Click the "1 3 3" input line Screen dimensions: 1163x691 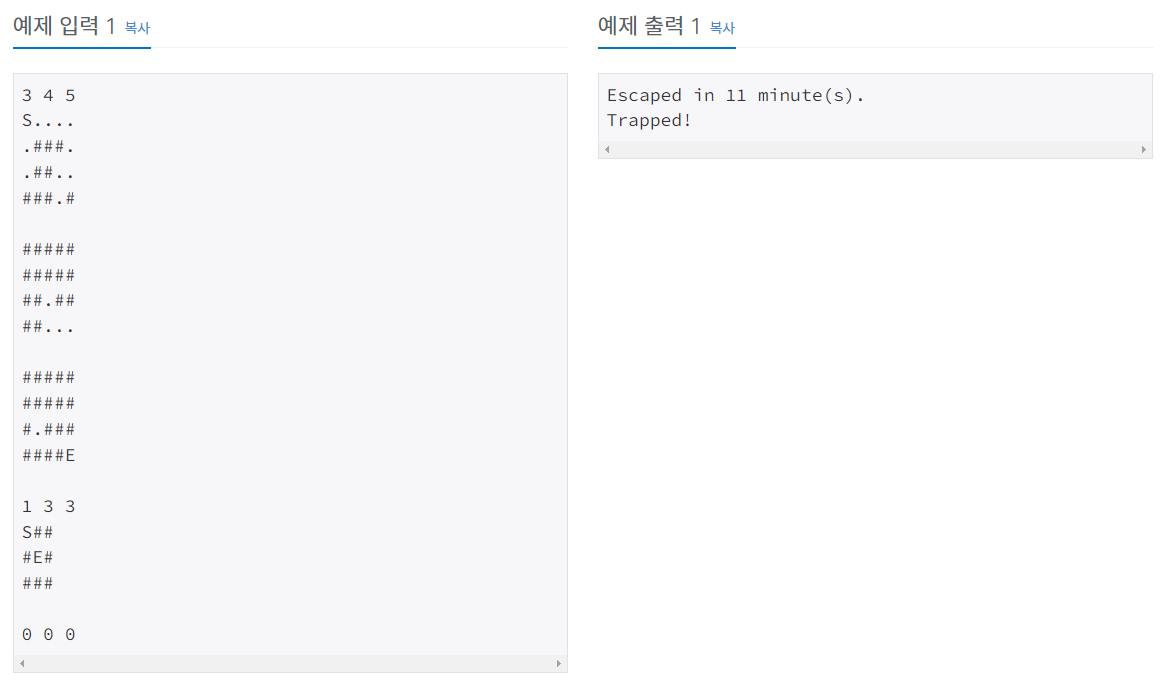click(49, 506)
